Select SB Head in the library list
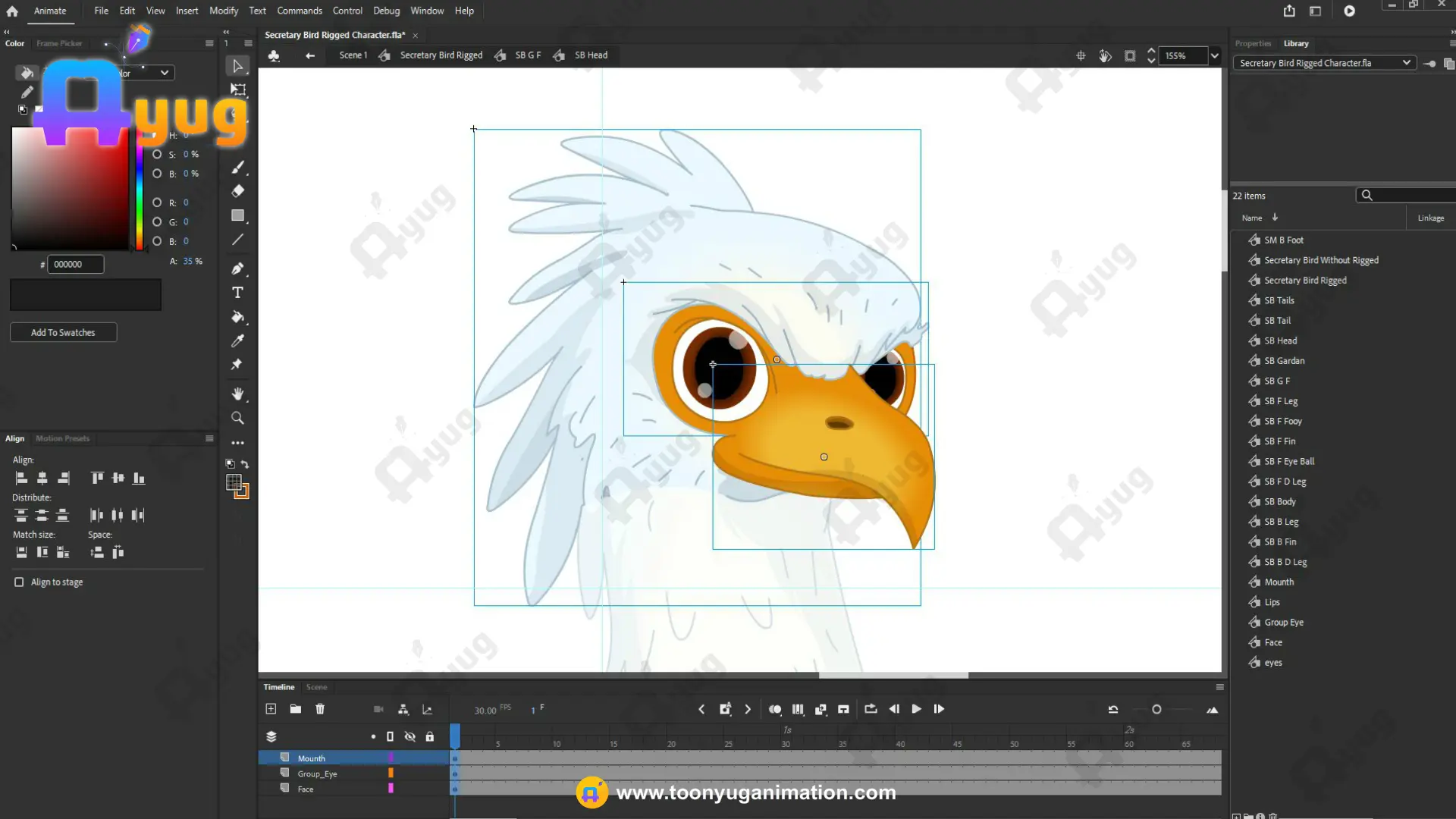1456x819 pixels. pos(1280,340)
